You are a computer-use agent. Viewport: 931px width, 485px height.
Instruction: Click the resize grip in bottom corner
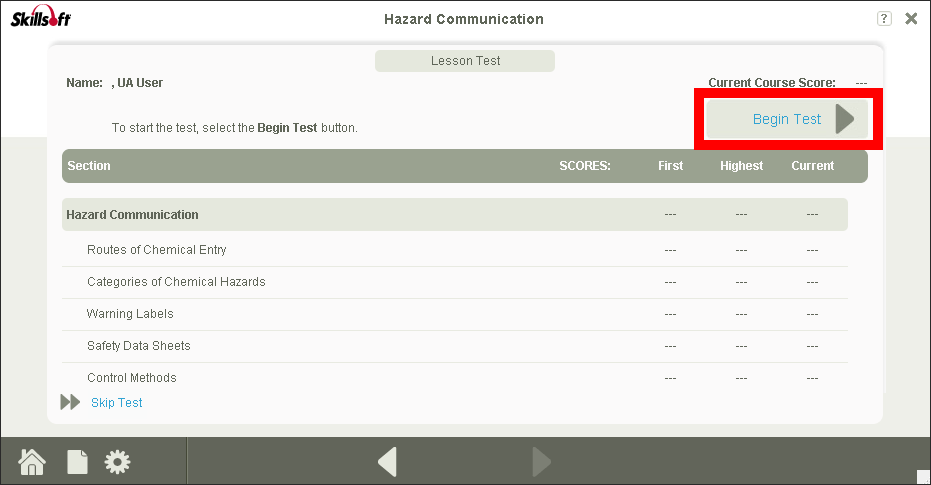pyautogui.click(x=923, y=477)
